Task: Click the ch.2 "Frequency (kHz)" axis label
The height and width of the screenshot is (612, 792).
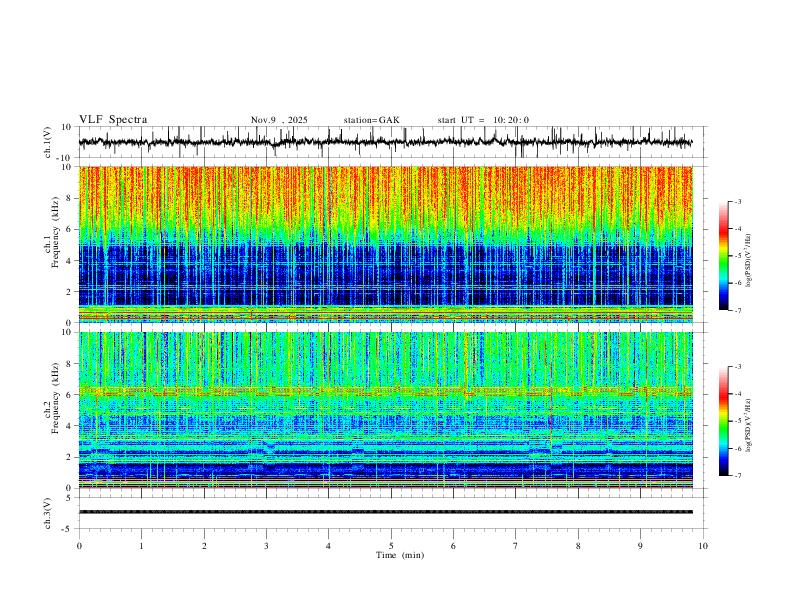Action: (x=55, y=398)
